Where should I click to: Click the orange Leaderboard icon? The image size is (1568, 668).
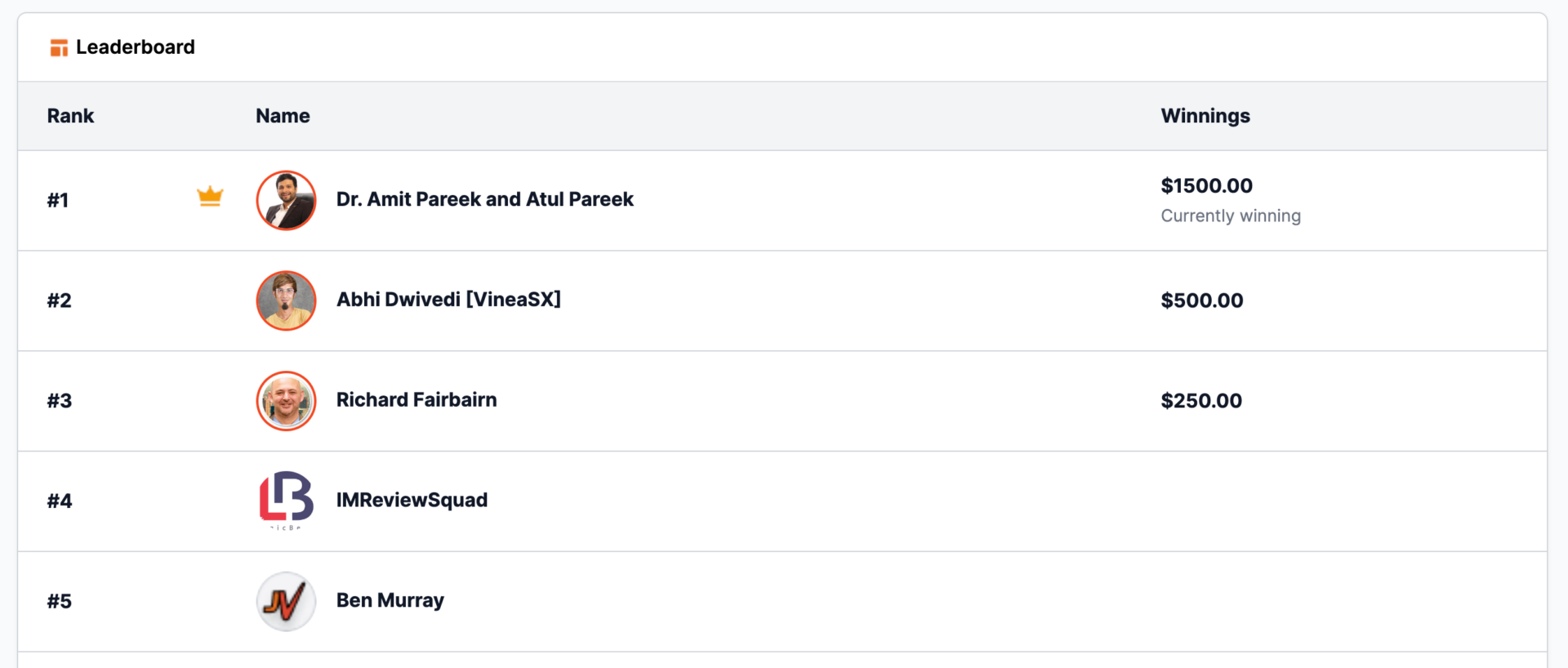pyautogui.click(x=59, y=48)
